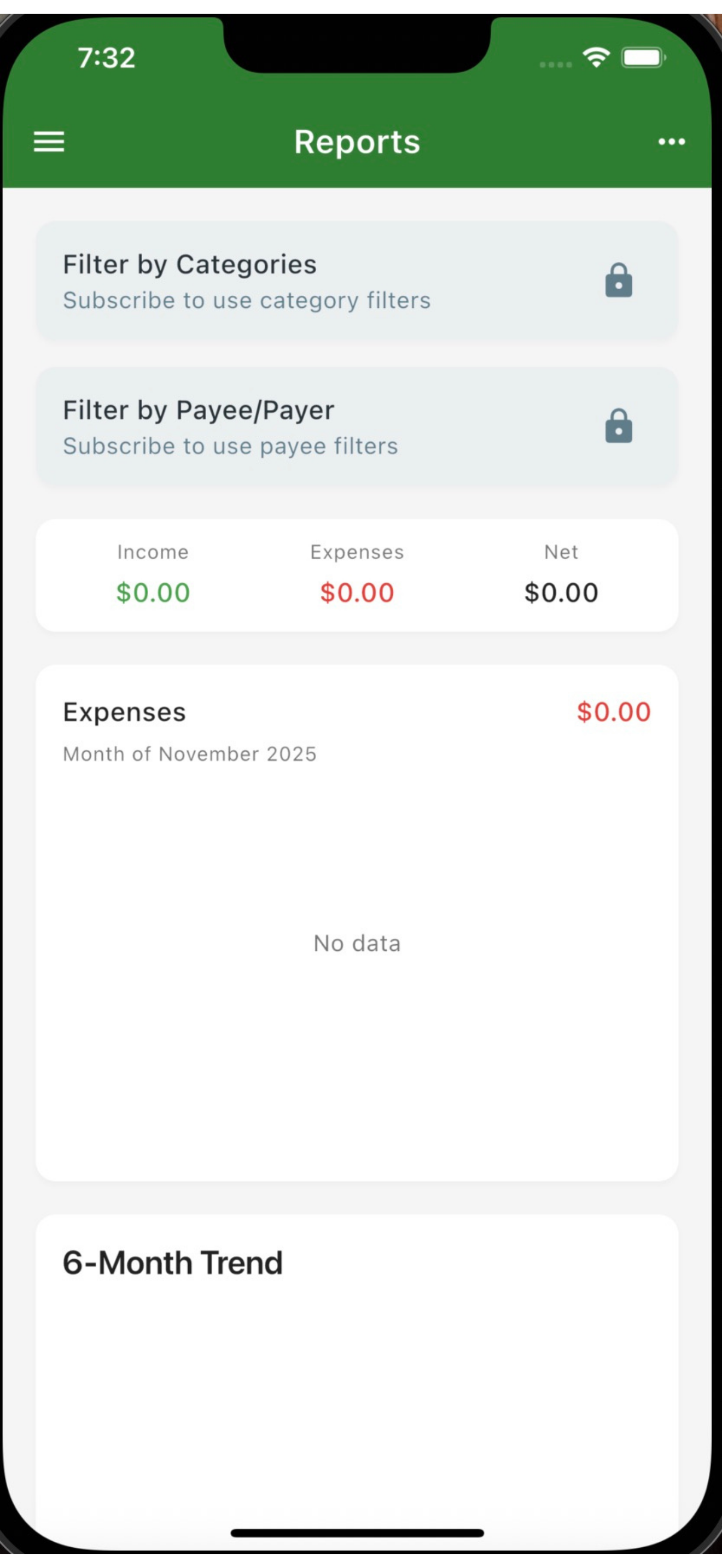The width and height of the screenshot is (722, 1568).
Task: Tap 'Month of November 2025' period label
Action: 189,754
